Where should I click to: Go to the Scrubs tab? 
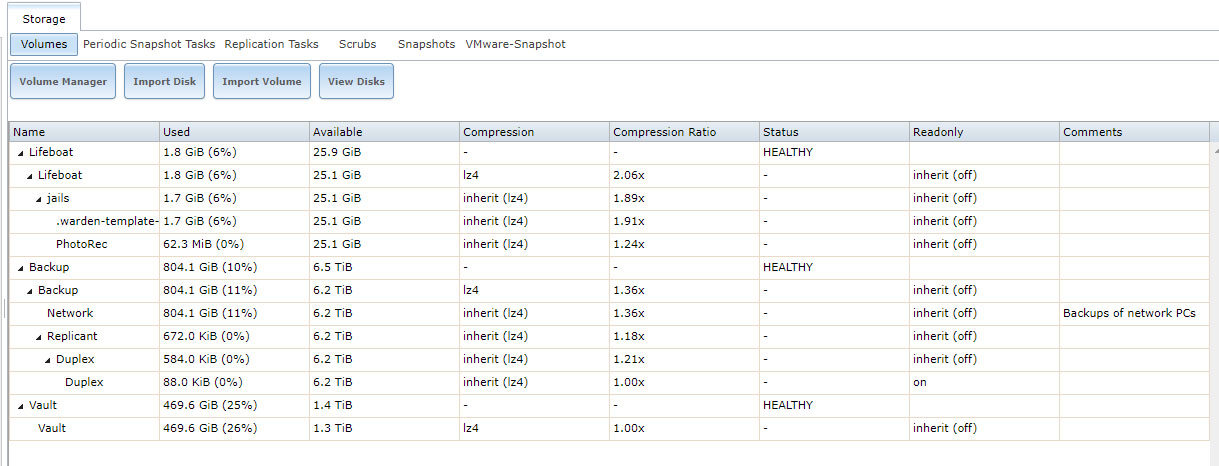[x=357, y=44]
